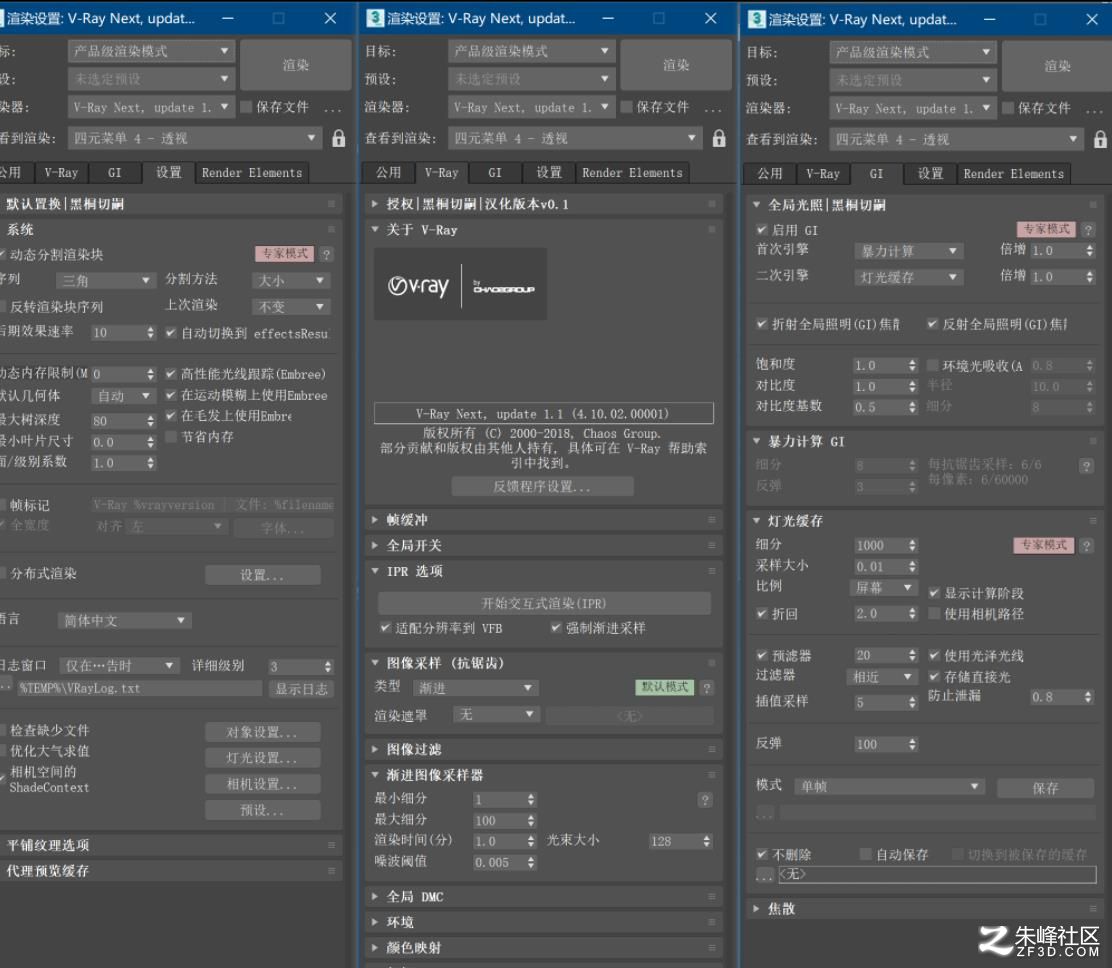Viewport: 1112px width, 968px height.
Task: Click the lock icon in the left window
Action: click(338, 138)
